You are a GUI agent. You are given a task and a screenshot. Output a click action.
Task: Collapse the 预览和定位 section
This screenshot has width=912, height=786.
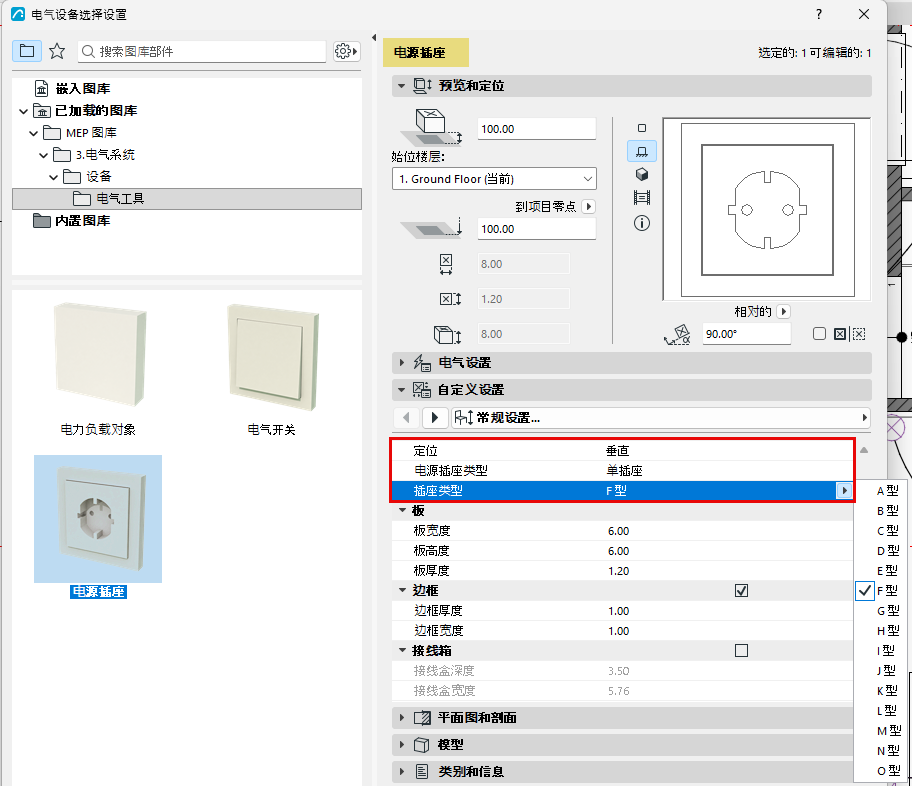401,86
